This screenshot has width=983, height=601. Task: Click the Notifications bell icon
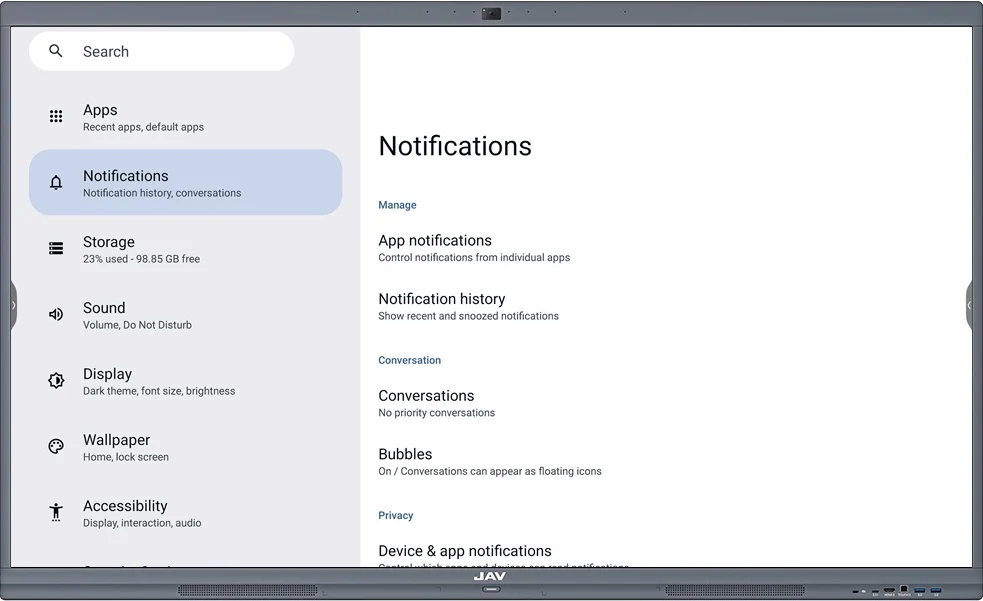[x=55, y=182]
